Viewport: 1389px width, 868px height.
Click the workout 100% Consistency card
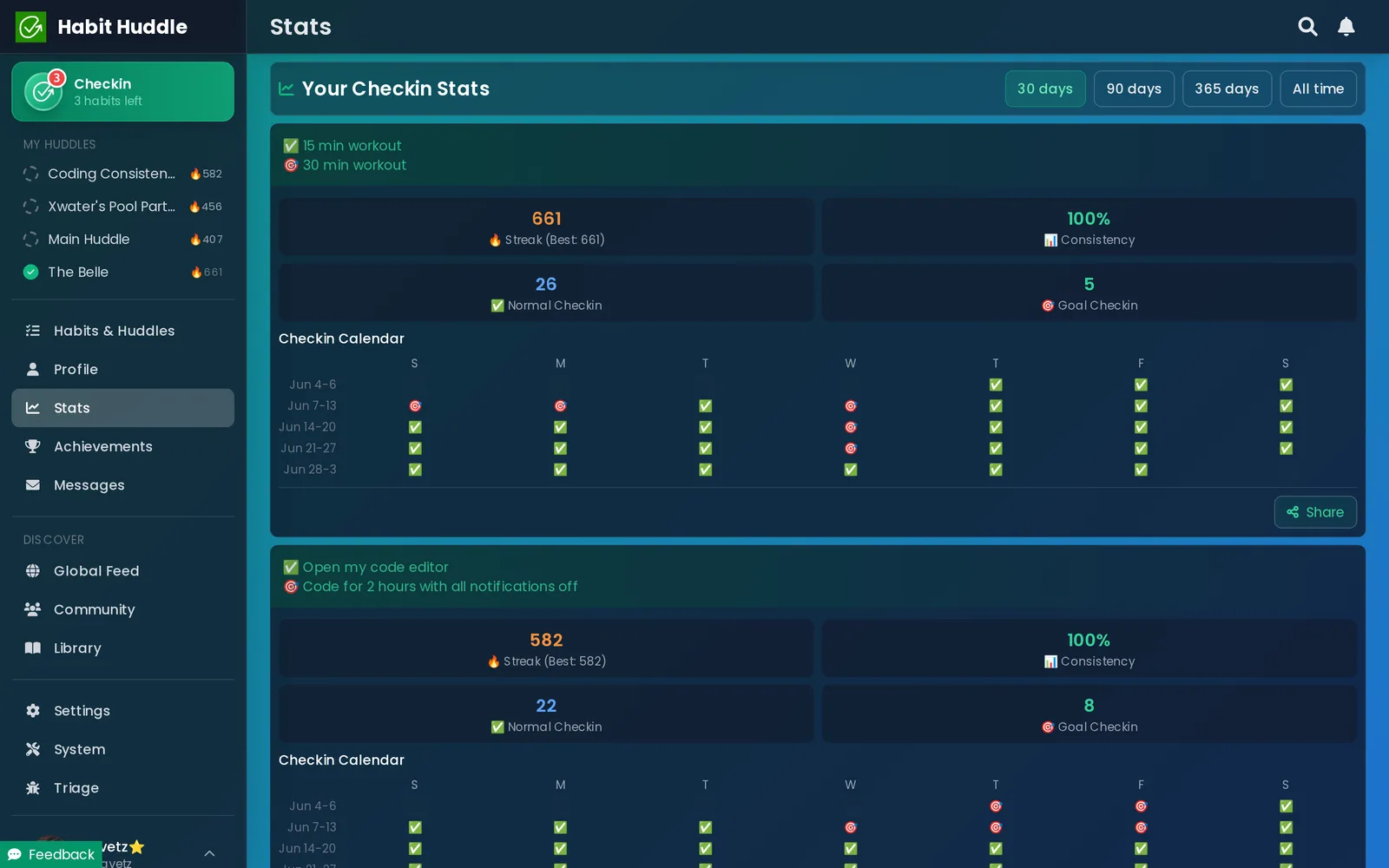click(1089, 227)
